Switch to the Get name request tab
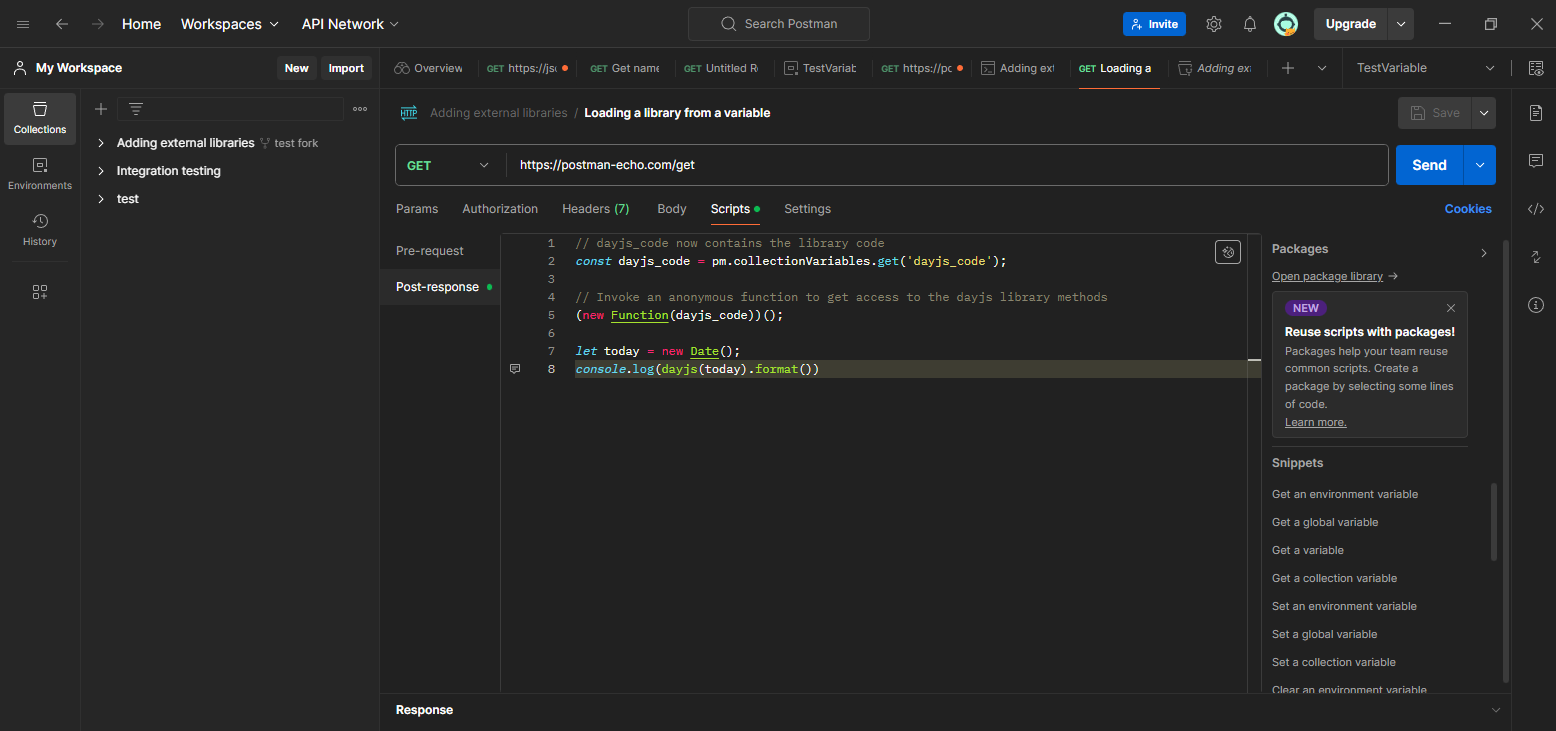The height and width of the screenshot is (731, 1556). coord(624,68)
